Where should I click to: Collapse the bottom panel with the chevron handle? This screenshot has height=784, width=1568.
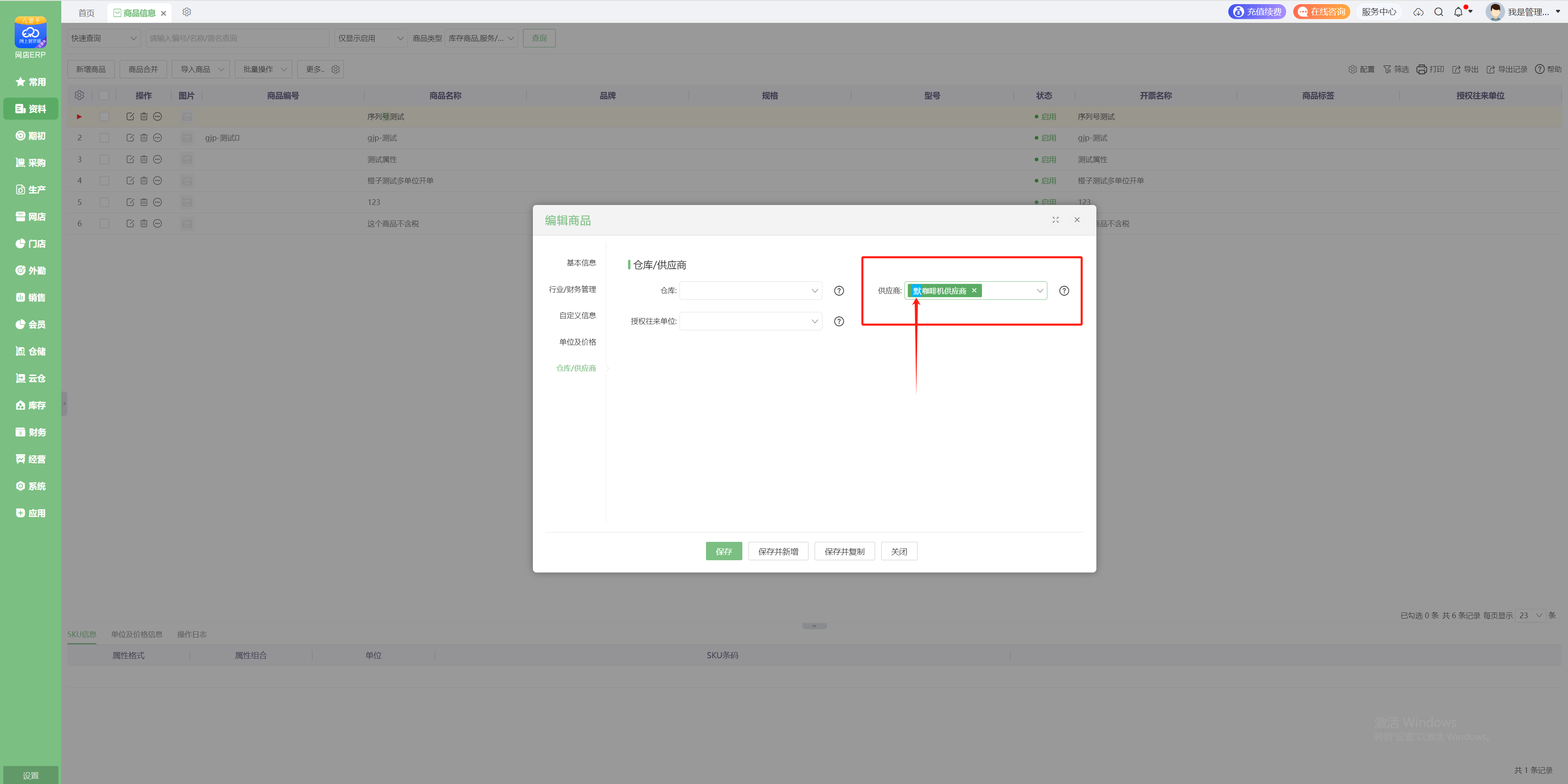814,626
